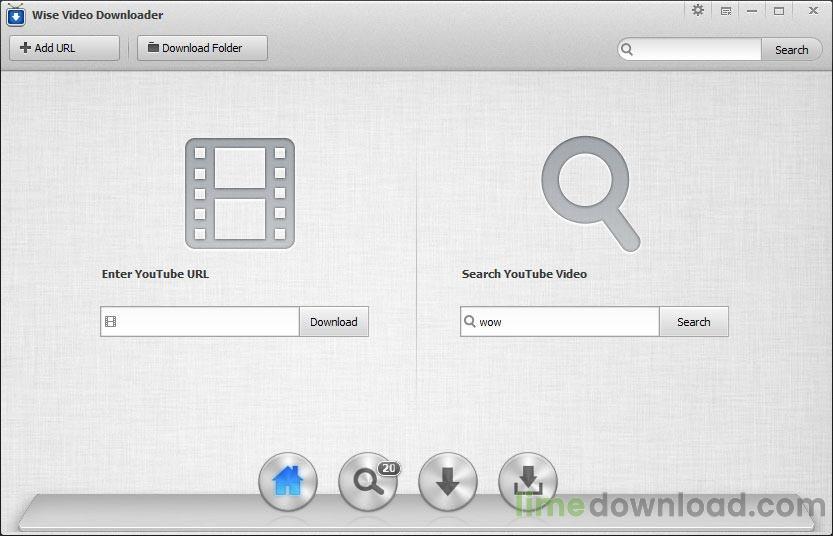Open settings via the gear icon
Viewport: 833px width, 536px height.
698,11
